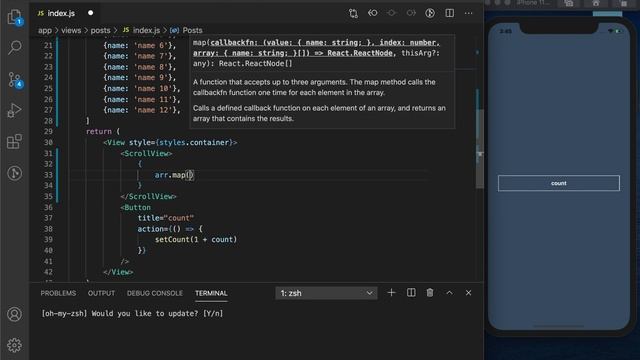Screen dimensions: 640x360
Task: Switch to the PROBLEMS panel tab
Action: tap(58, 293)
